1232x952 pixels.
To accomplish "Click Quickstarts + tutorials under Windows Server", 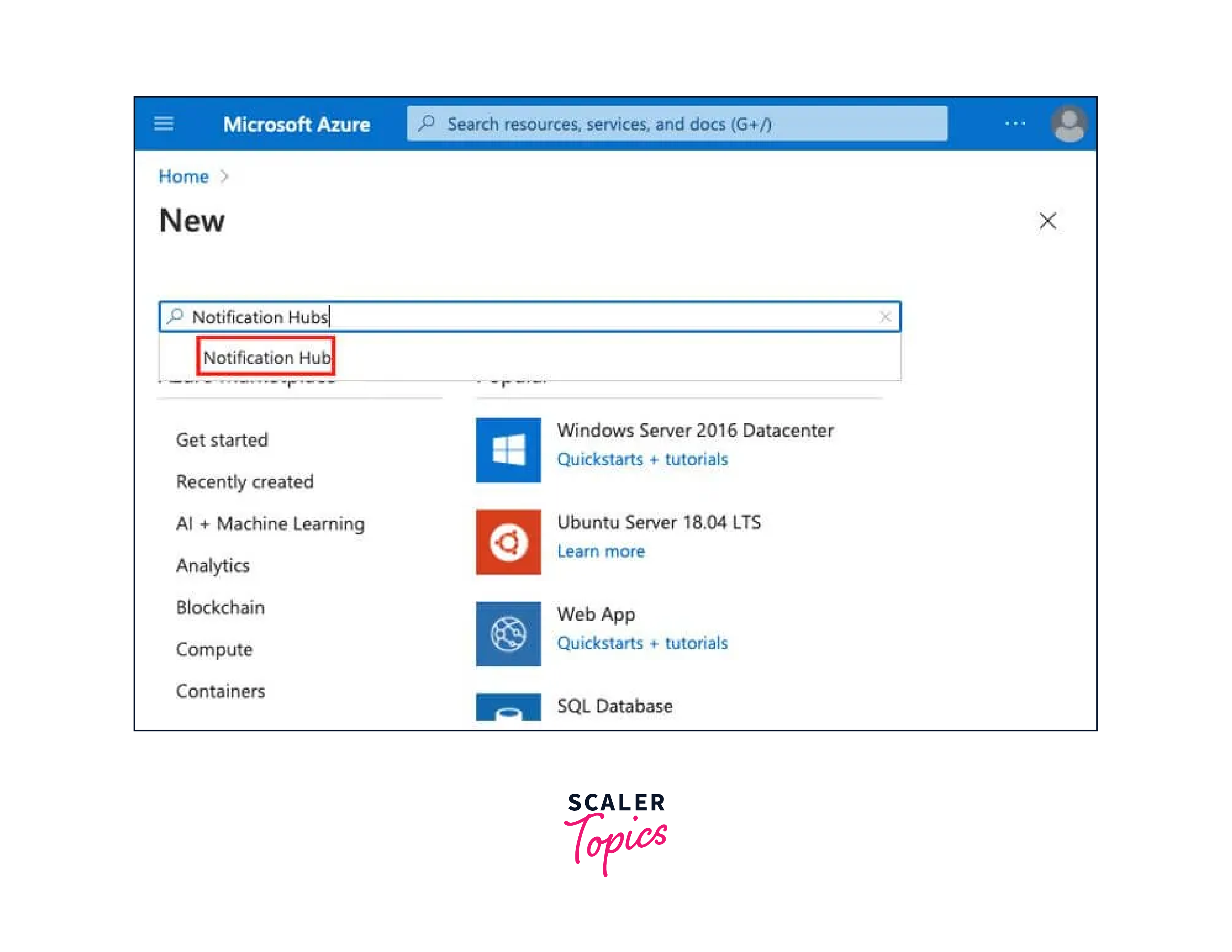I will tap(643, 460).
